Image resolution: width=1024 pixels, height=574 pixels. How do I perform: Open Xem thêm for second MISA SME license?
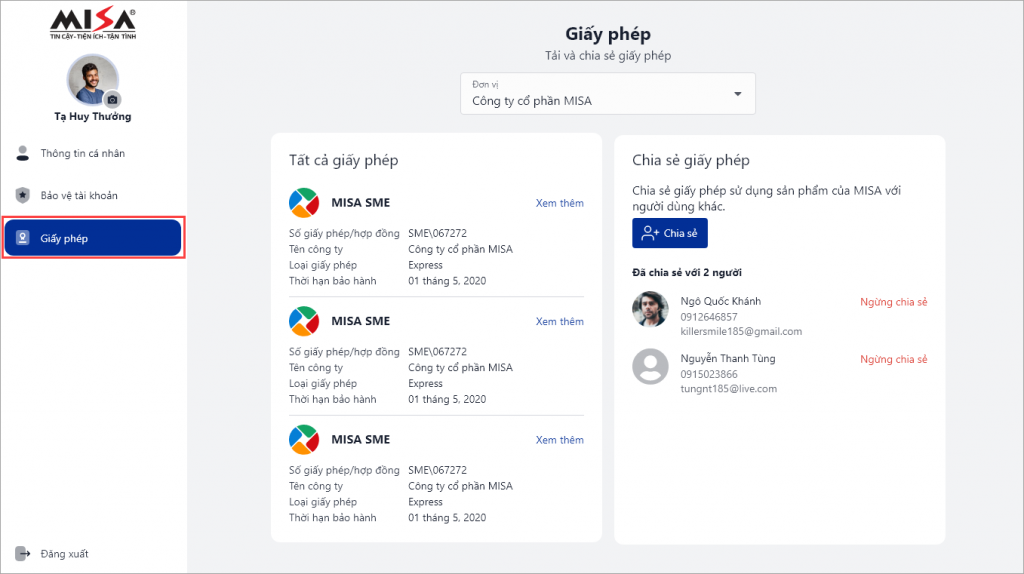pyautogui.click(x=560, y=321)
